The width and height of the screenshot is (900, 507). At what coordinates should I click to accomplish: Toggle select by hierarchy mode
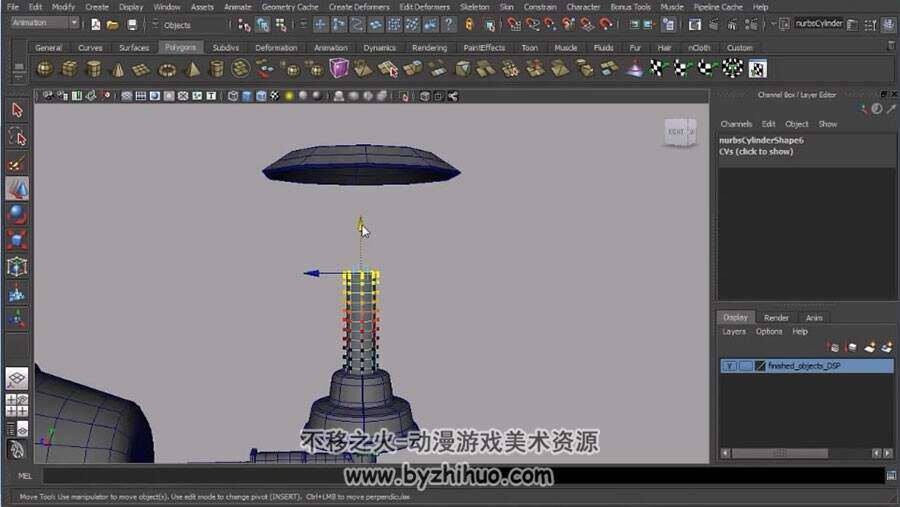(244, 25)
